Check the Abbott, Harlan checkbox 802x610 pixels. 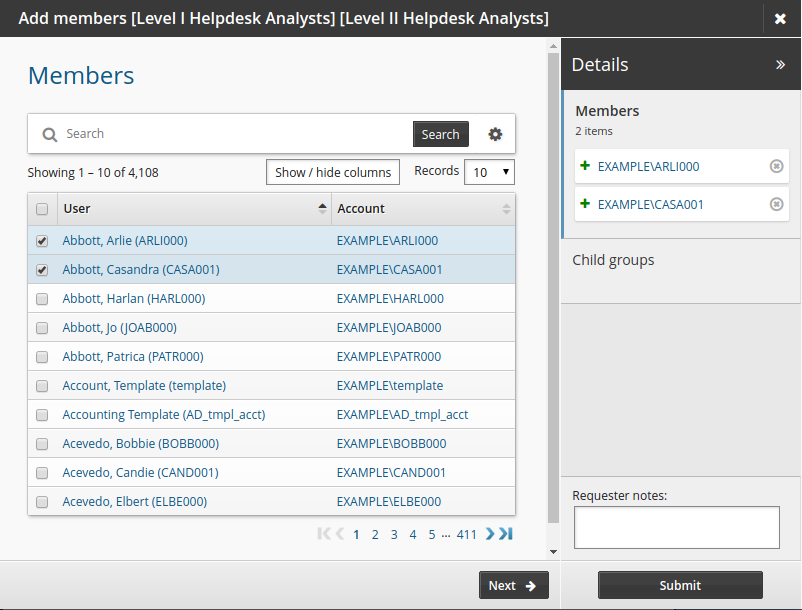coord(42,299)
